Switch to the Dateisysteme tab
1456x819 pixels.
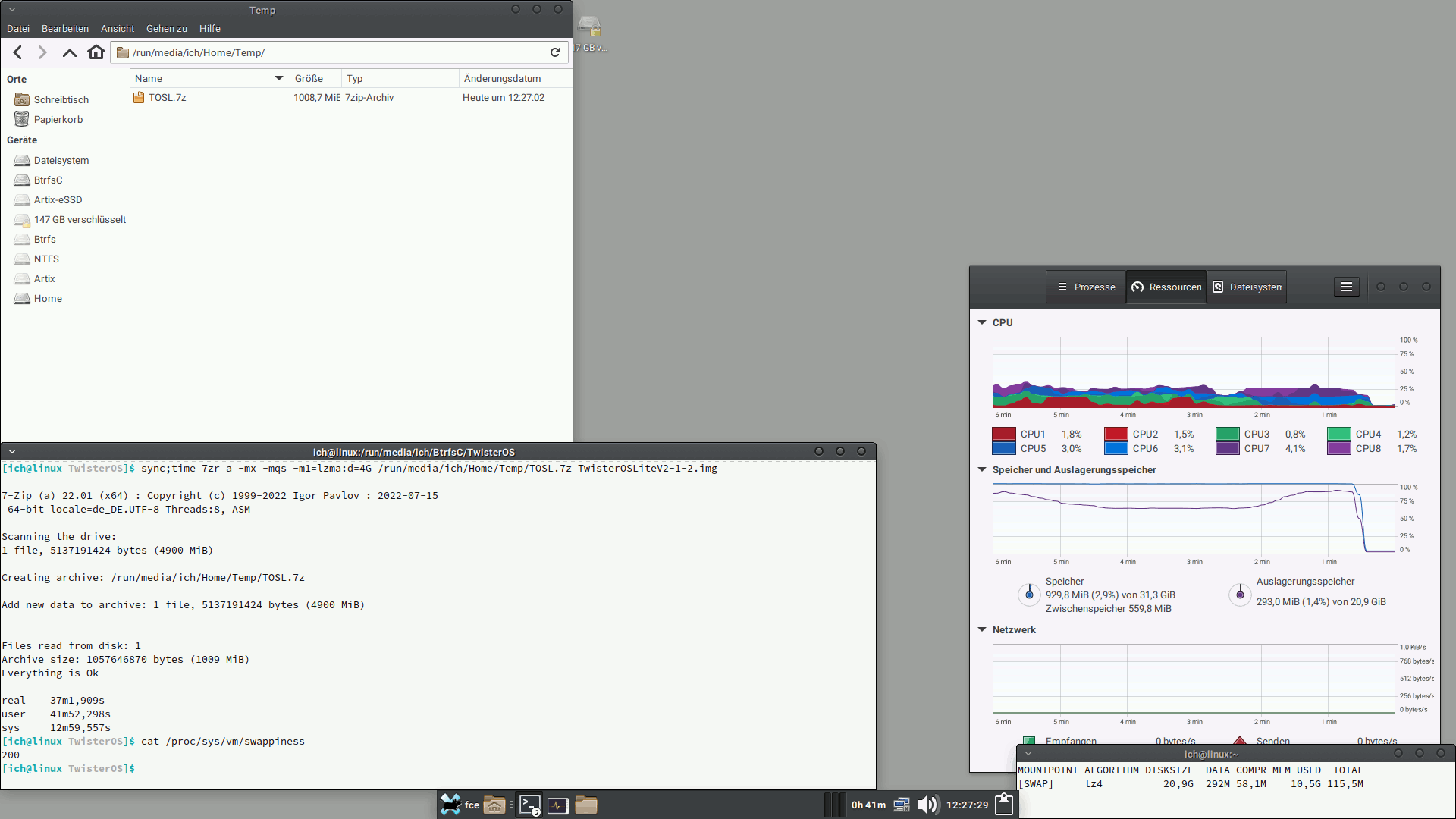[x=1247, y=287]
